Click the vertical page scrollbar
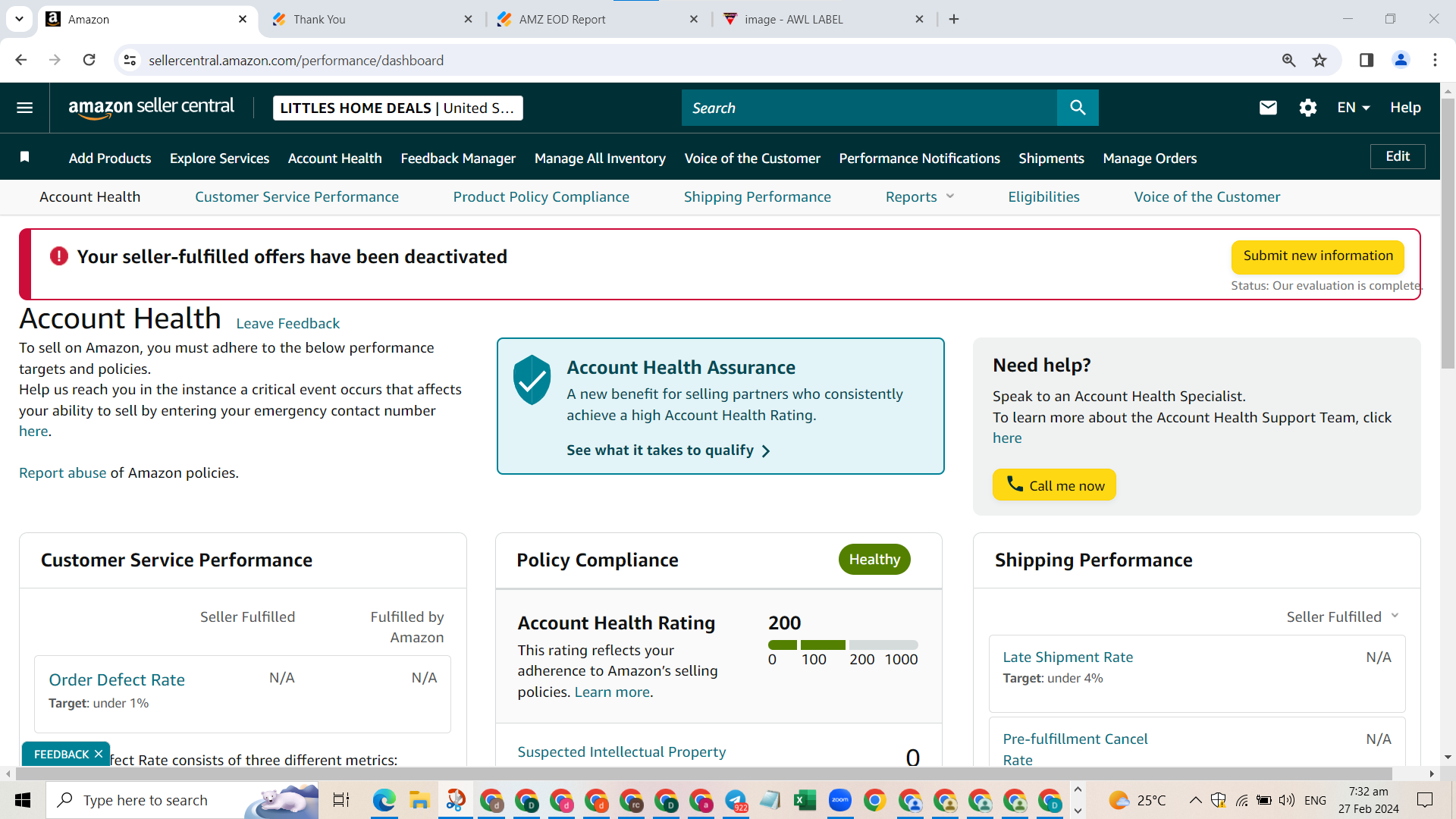Image resolution: width=1456 pixels, height=819 pixels. [x=1448, y=234]
